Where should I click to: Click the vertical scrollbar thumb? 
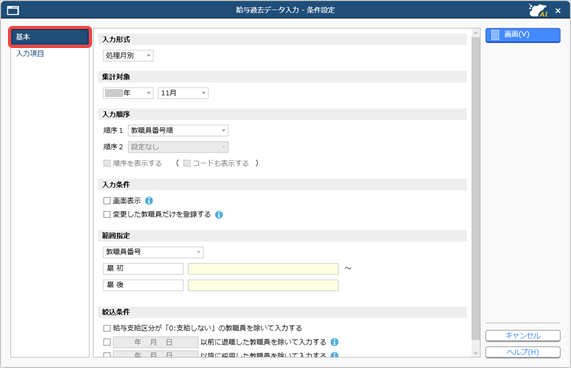point(476,189)
